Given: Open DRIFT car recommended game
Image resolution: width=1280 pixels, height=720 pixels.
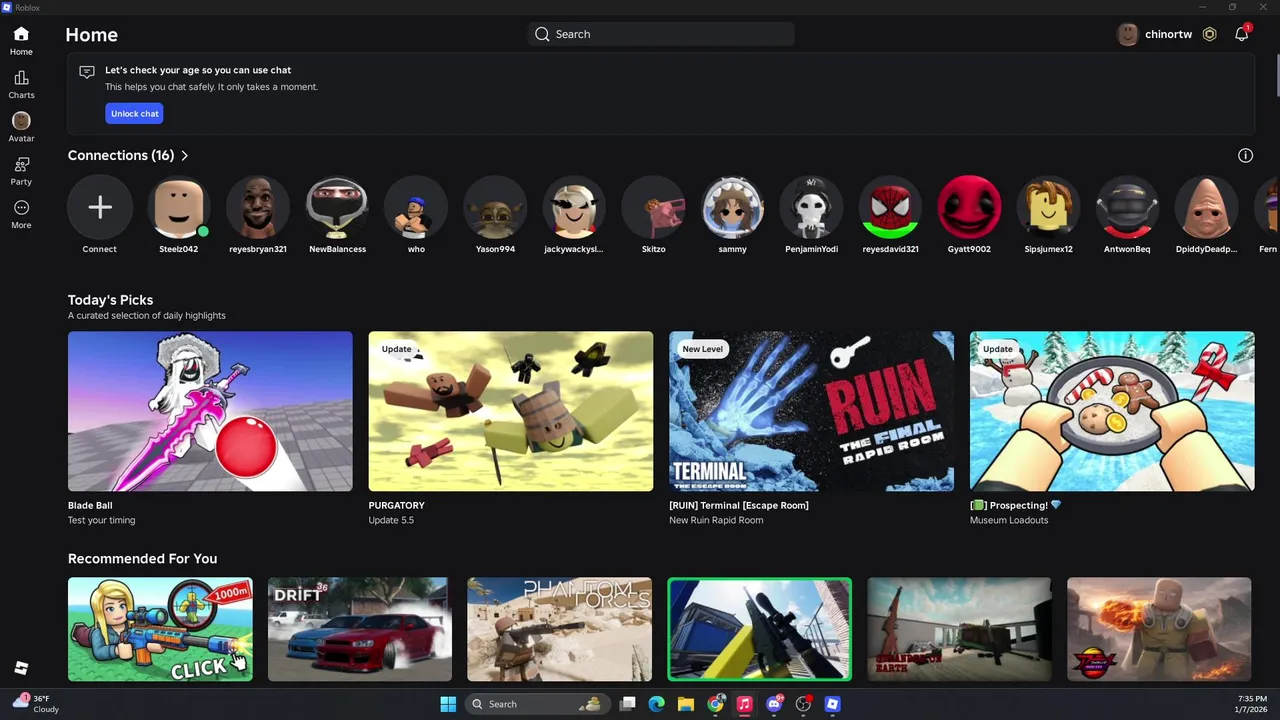Looking at the screenshot, I should click(x=360, y=629).
